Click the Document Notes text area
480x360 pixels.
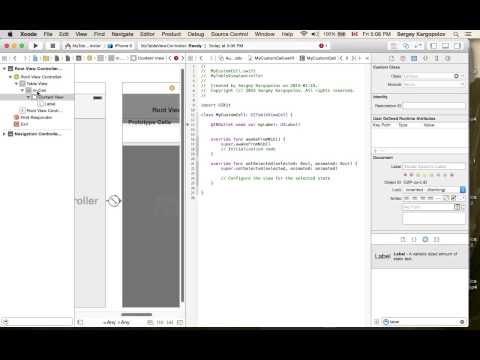coord(434,219)
